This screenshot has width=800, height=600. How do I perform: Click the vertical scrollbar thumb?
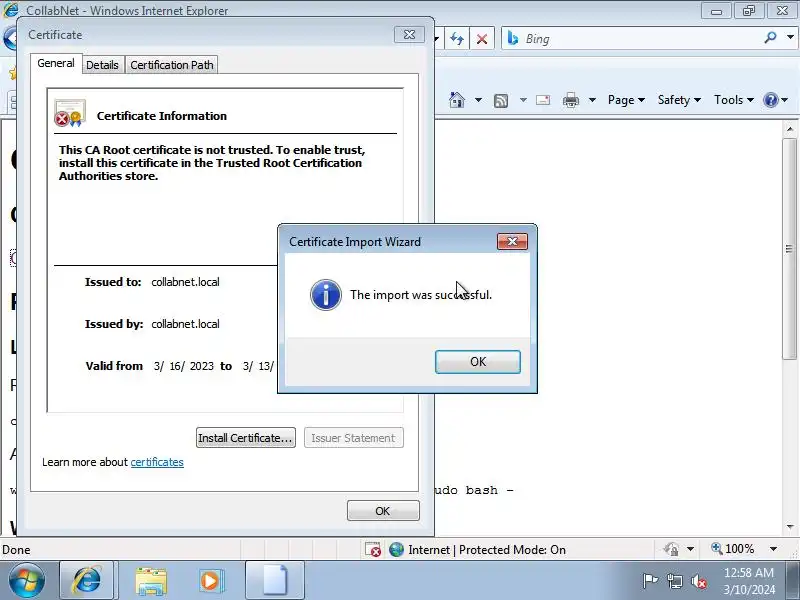click(x=790, y=248)
